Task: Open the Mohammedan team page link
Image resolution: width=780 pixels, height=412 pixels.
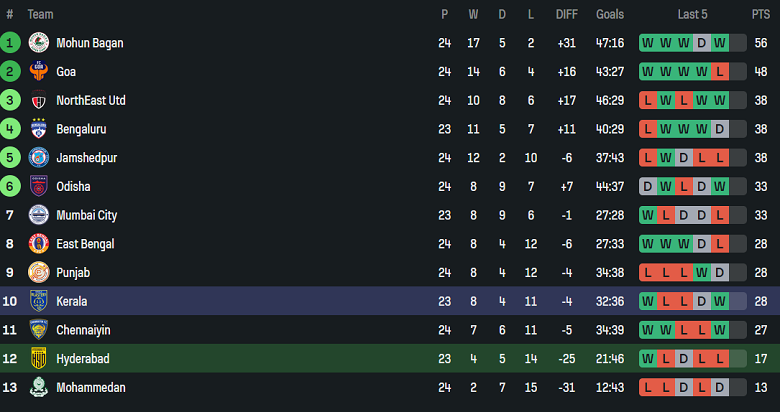Action: pos(91,387)
